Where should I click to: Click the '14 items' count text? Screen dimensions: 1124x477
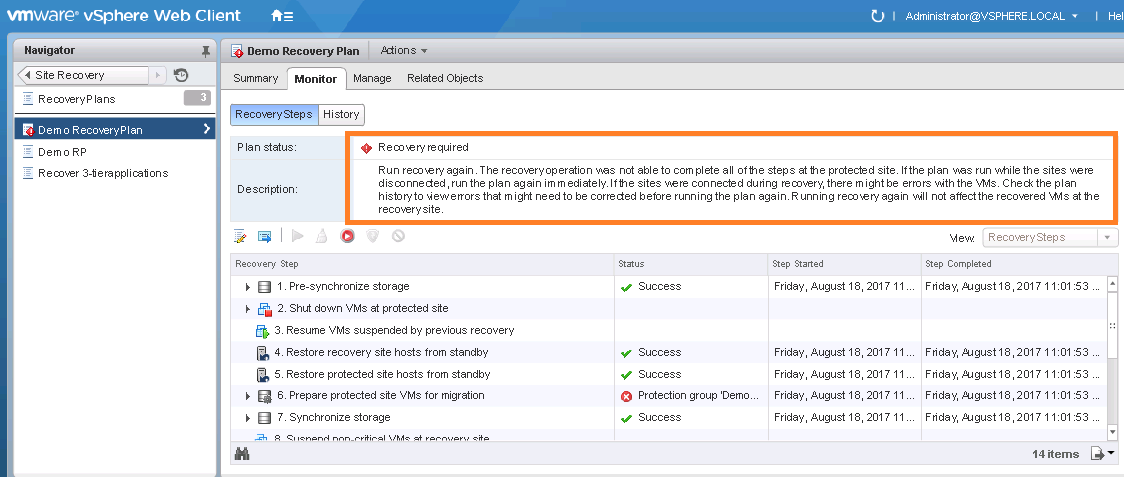pos(1055,454)
